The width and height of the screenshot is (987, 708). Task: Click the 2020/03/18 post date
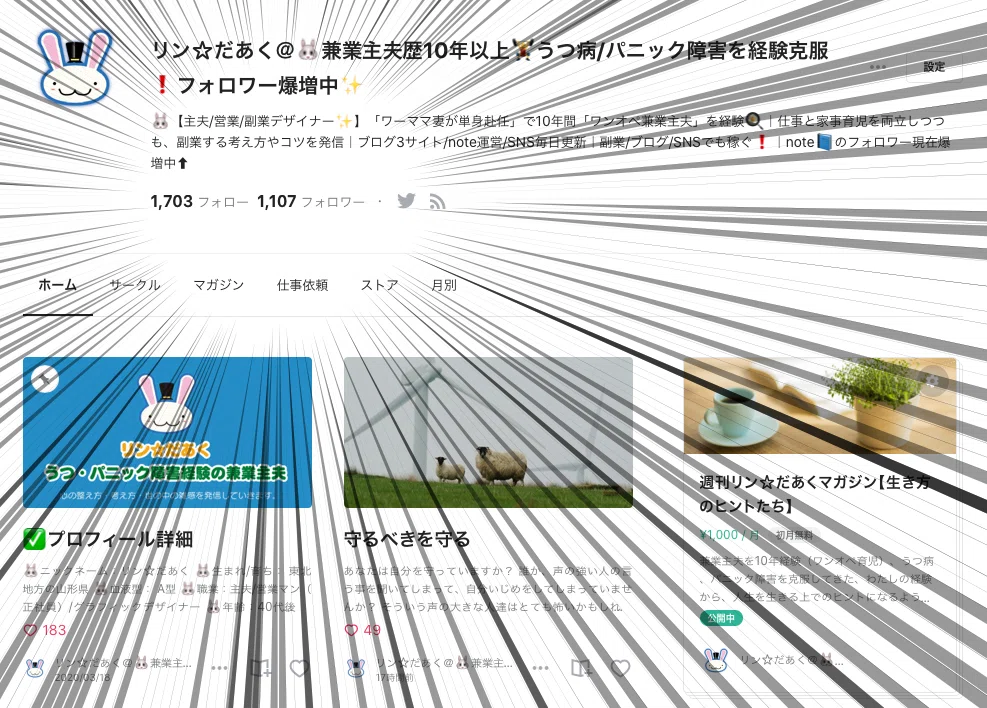coord(82,678)
